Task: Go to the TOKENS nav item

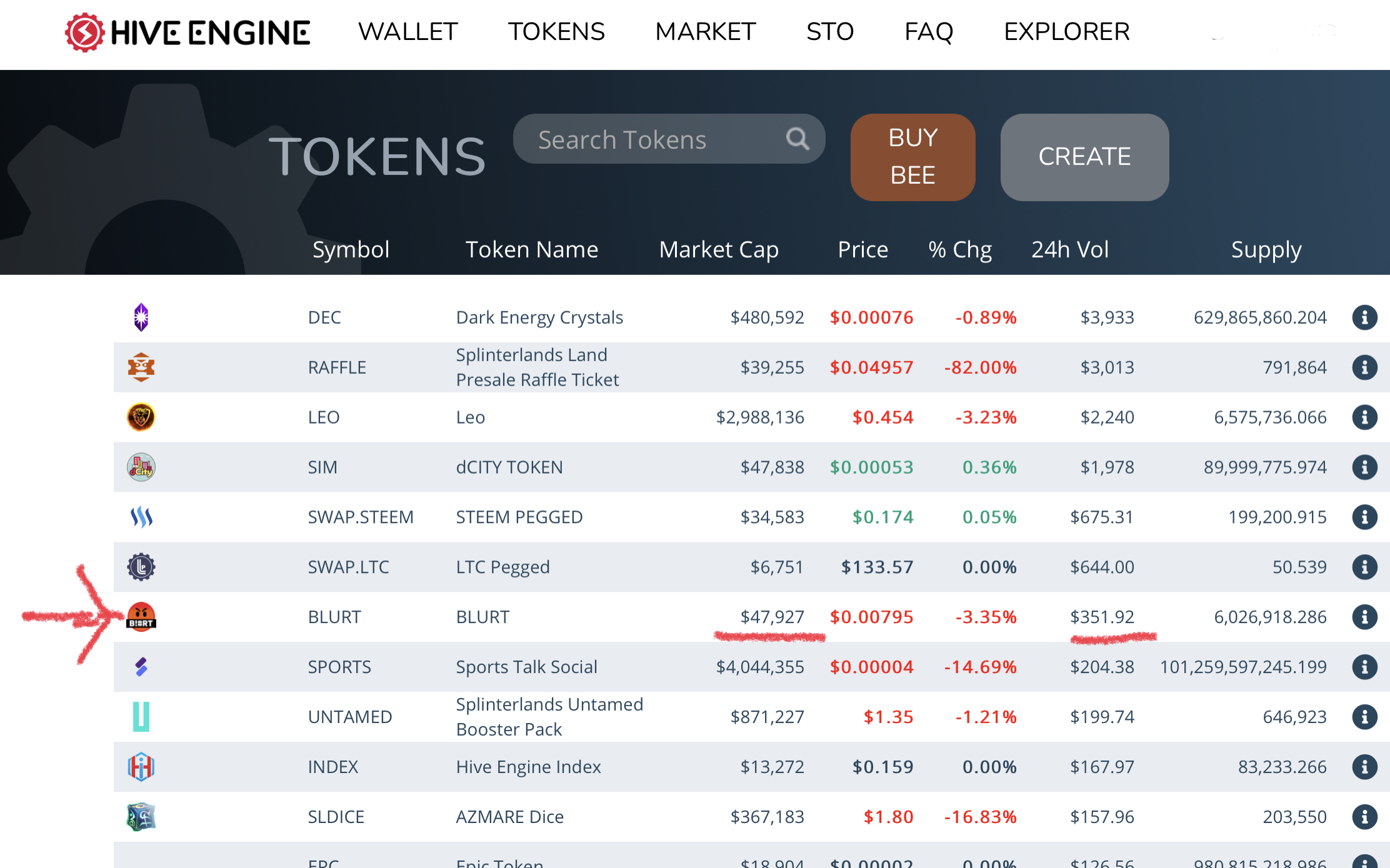Action: 556,32
